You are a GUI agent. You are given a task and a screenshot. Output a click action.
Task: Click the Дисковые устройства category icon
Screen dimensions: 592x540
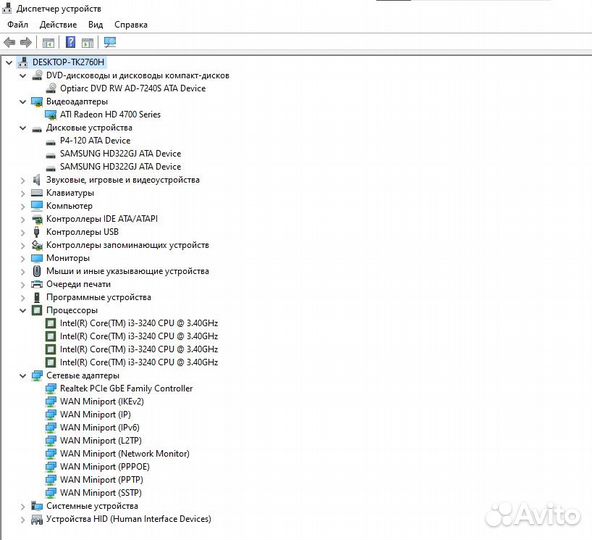(x=37, y=129)
